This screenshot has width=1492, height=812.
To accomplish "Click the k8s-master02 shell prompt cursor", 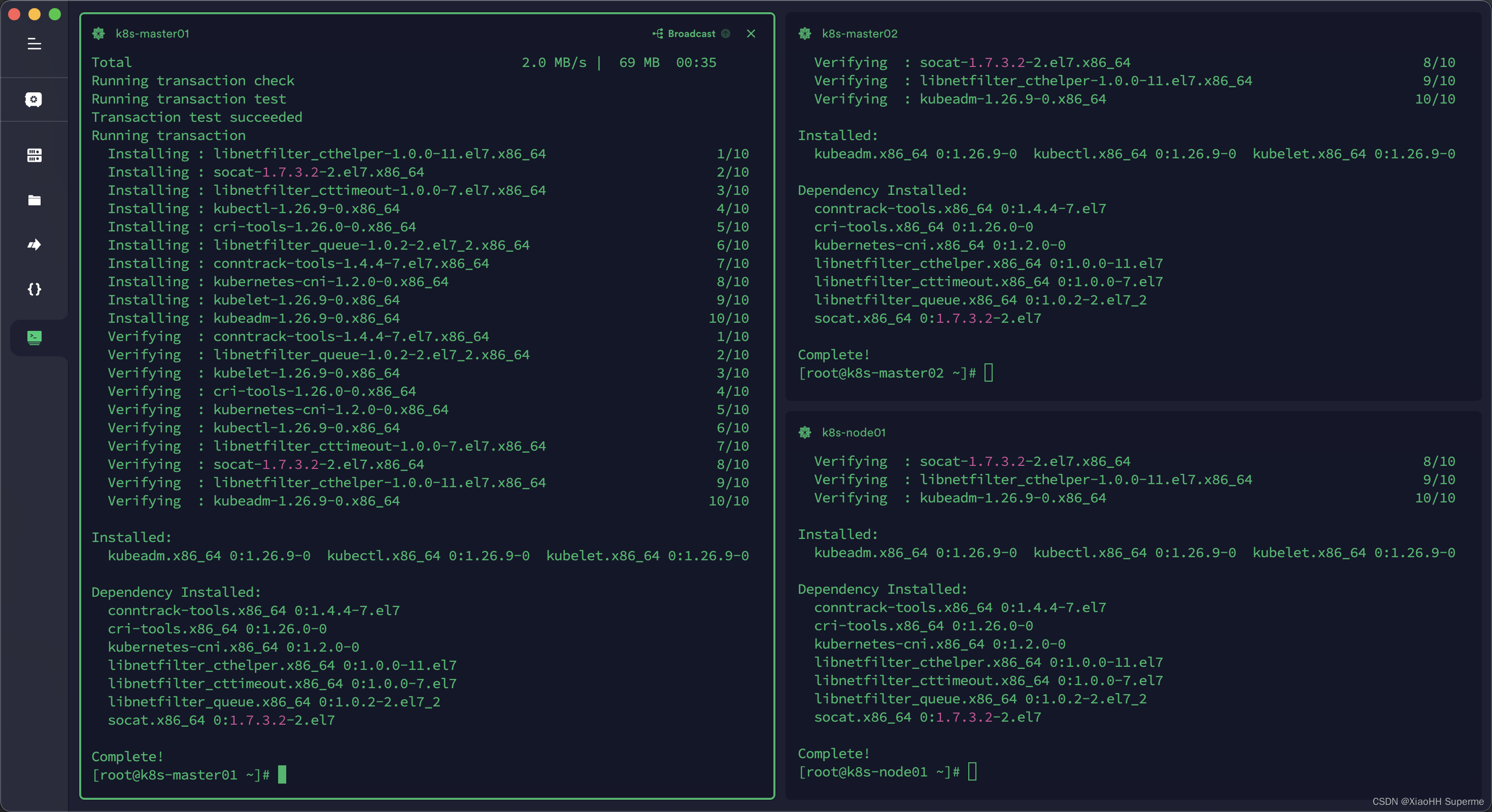I will (x=989, y=373).
